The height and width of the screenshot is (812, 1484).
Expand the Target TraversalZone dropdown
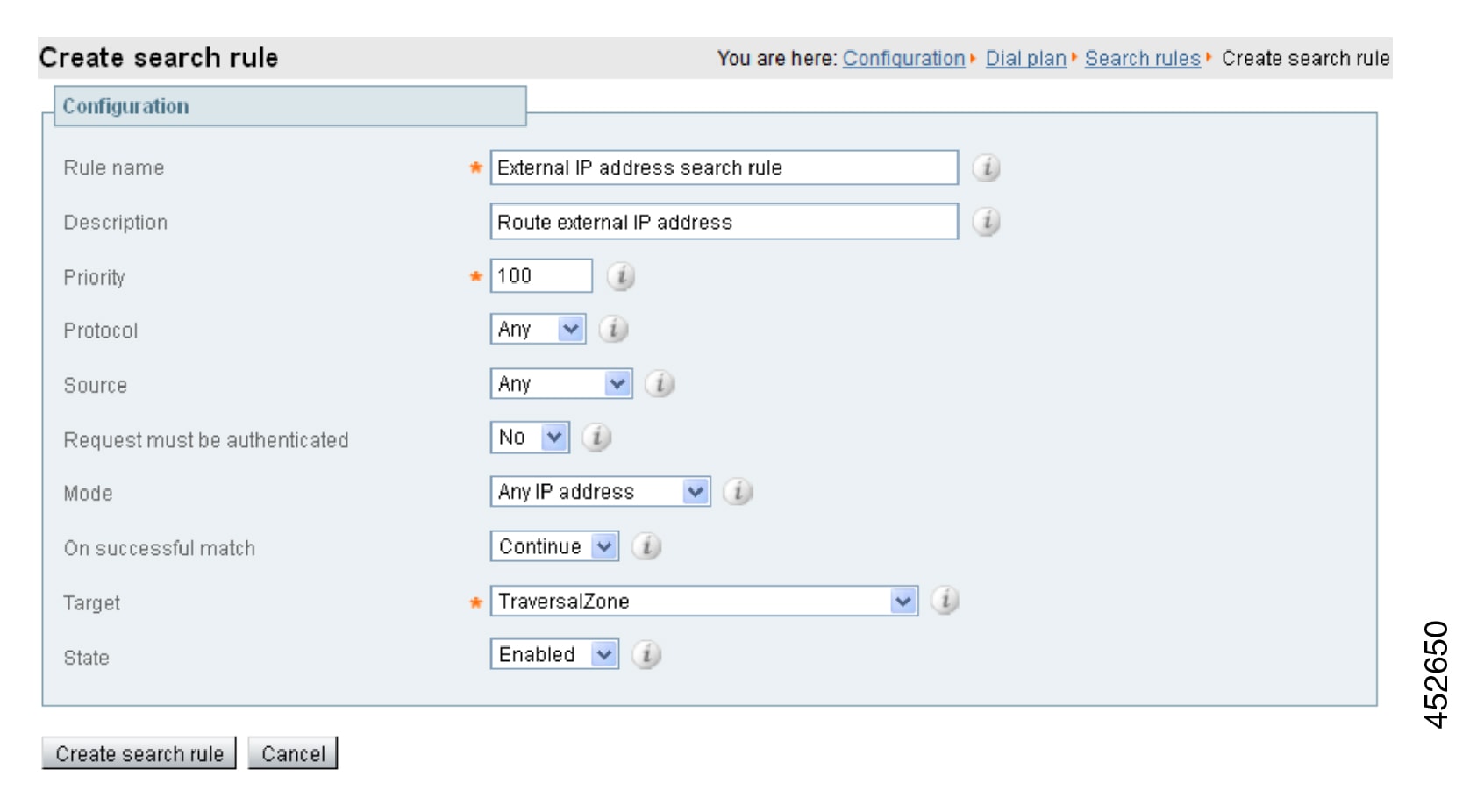pos(703,601)
